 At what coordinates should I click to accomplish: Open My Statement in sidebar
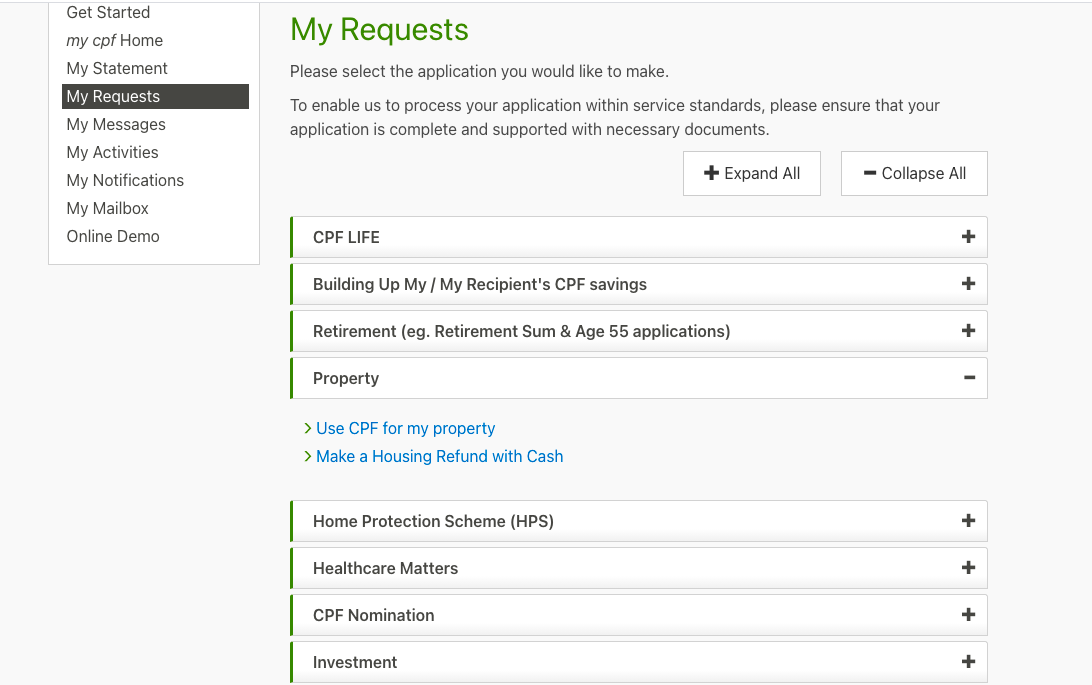click(117, 68)
